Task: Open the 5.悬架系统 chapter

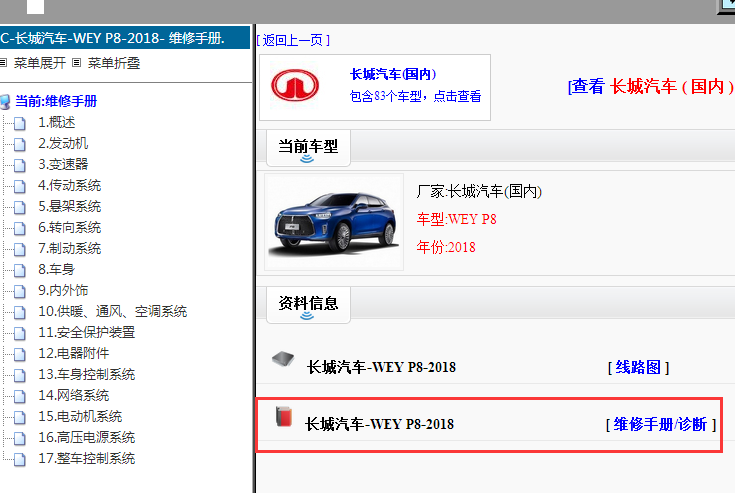Action: 69,206
